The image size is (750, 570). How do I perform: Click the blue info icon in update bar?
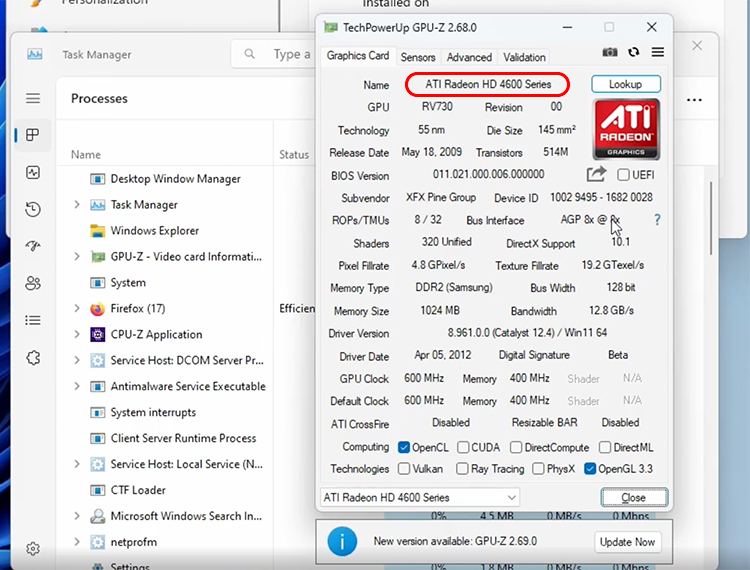tap(342, 541)
